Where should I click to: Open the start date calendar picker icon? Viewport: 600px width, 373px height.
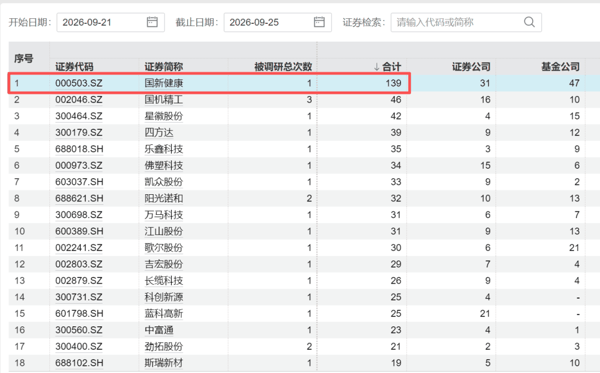pos(152,22)
